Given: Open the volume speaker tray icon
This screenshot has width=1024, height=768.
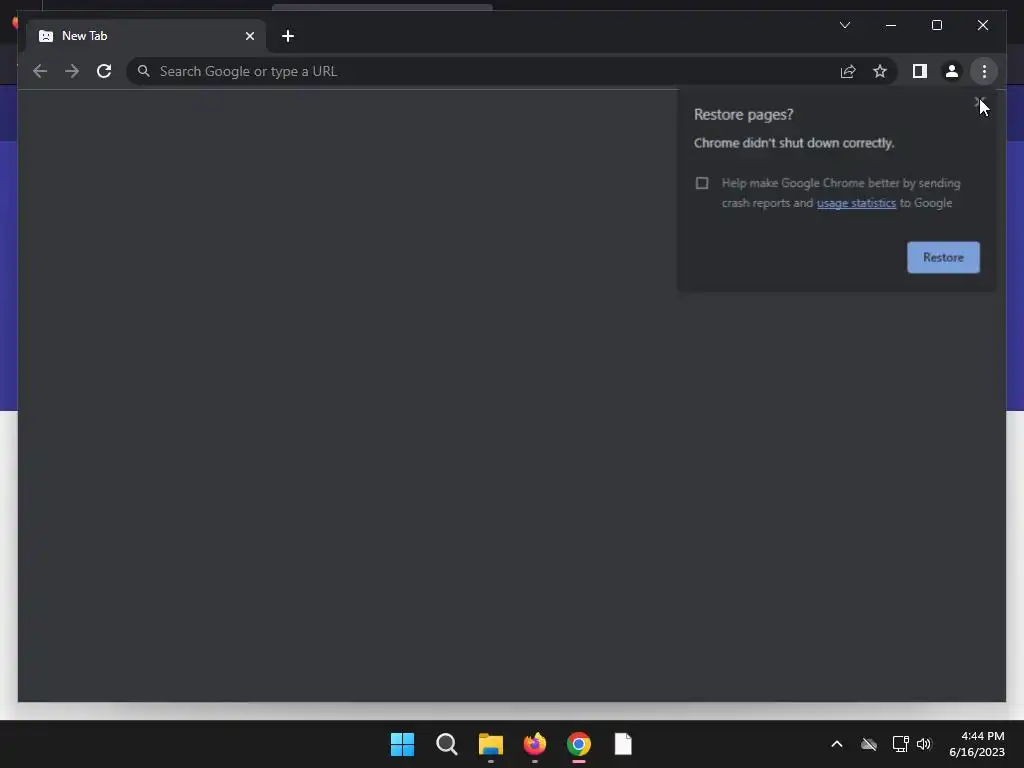Looking at the screenshot, I should tap(924, 744).
